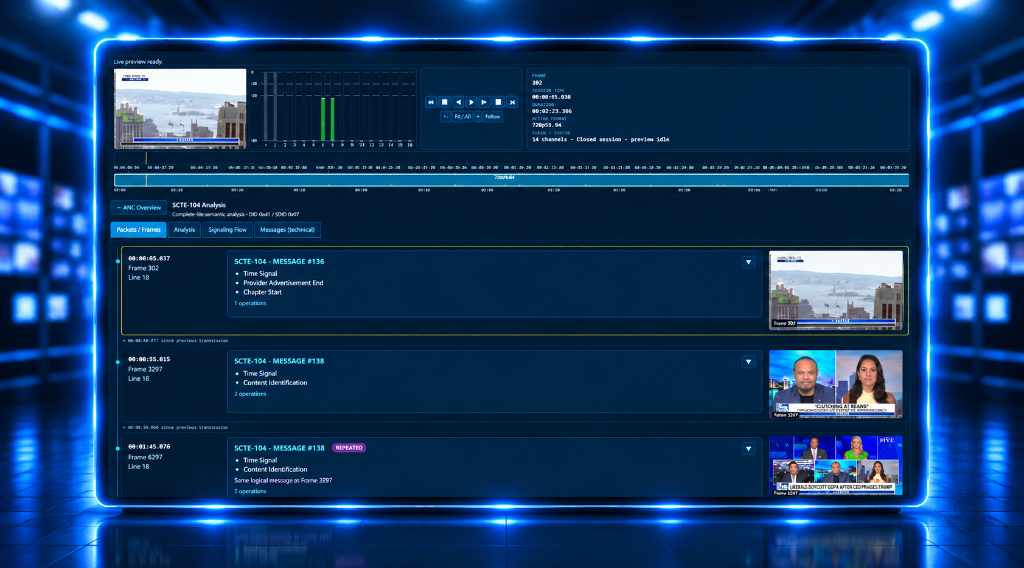The height and width of the screenshot is (568, 1024).
Task: Select the Packets / Frames tab
Action: [138, 230]
